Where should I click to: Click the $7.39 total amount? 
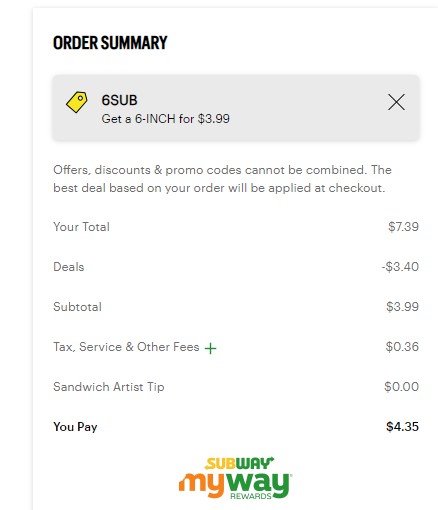(x=403, y=227)
